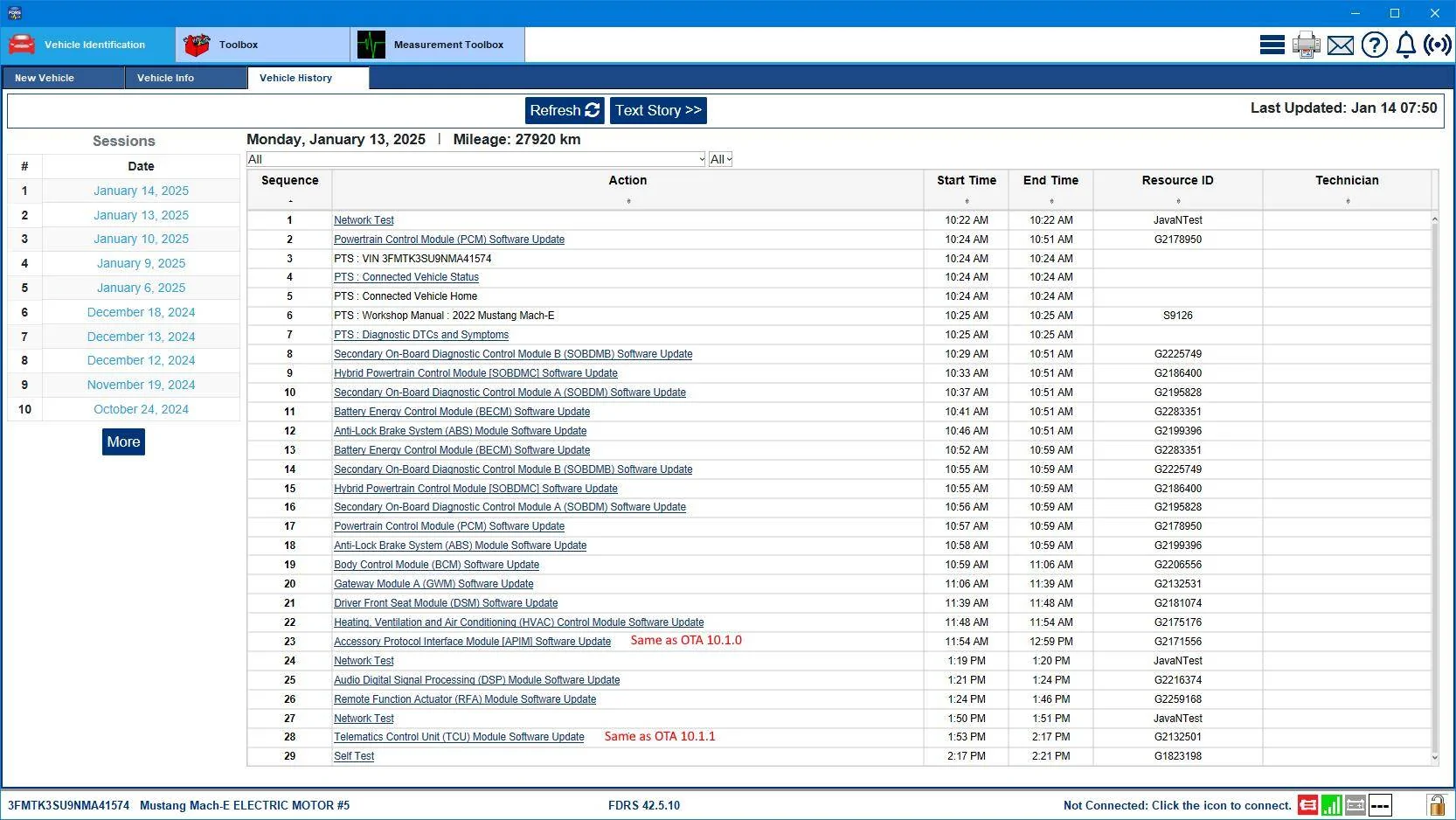
Task: Open the envelope mail icon
Action: click(1341, 45)
